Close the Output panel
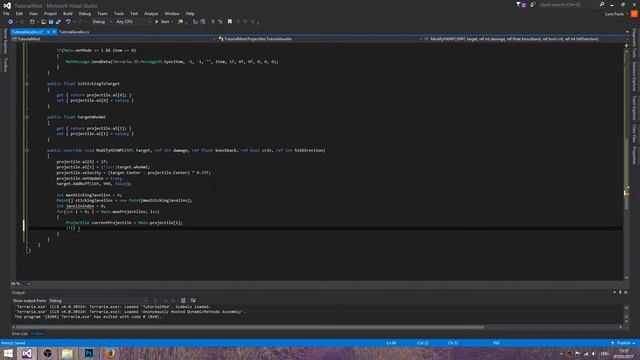This screenshot has width=640, height=360. 626,292
